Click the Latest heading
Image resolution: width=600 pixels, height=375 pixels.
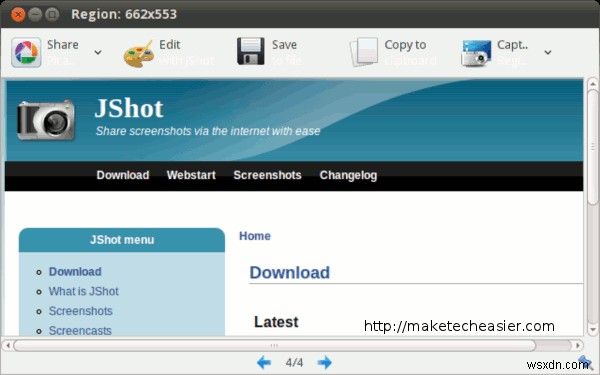[276, 322]
